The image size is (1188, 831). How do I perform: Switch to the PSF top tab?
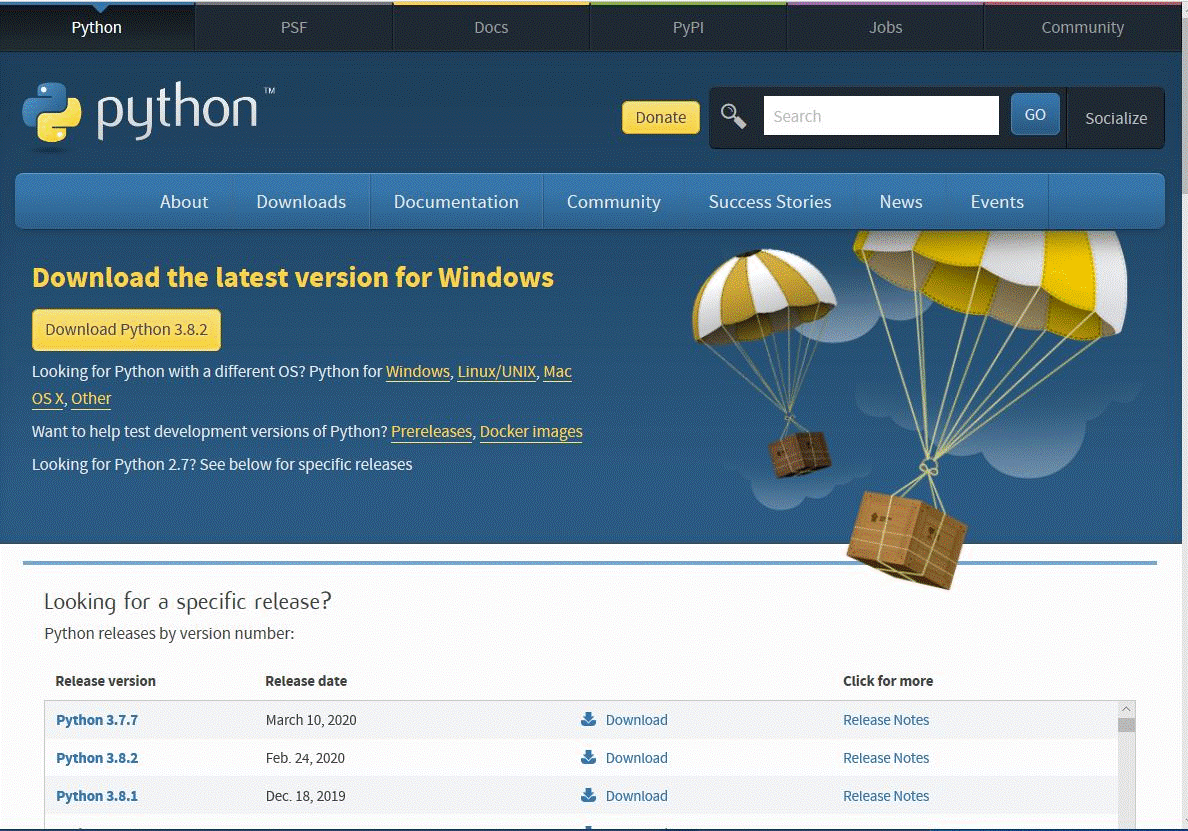(x=294, y=27)
